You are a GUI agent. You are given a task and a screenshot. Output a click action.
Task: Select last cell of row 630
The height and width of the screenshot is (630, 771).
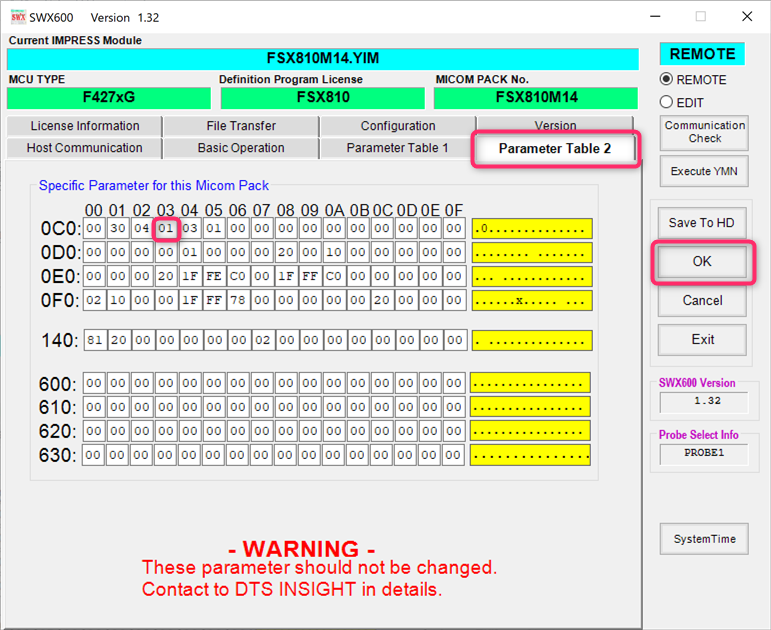coord(453,455)
